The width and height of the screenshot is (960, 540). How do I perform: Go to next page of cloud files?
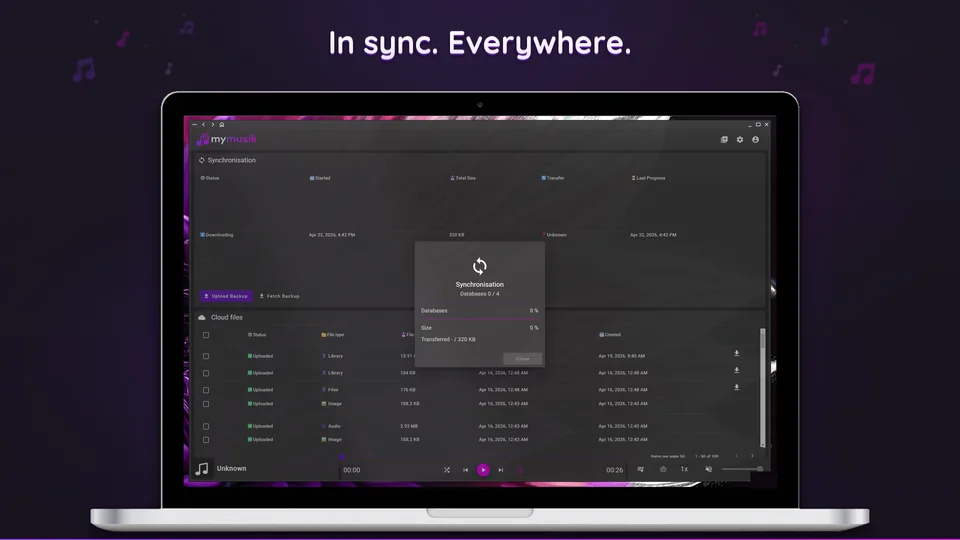point(752,456)
